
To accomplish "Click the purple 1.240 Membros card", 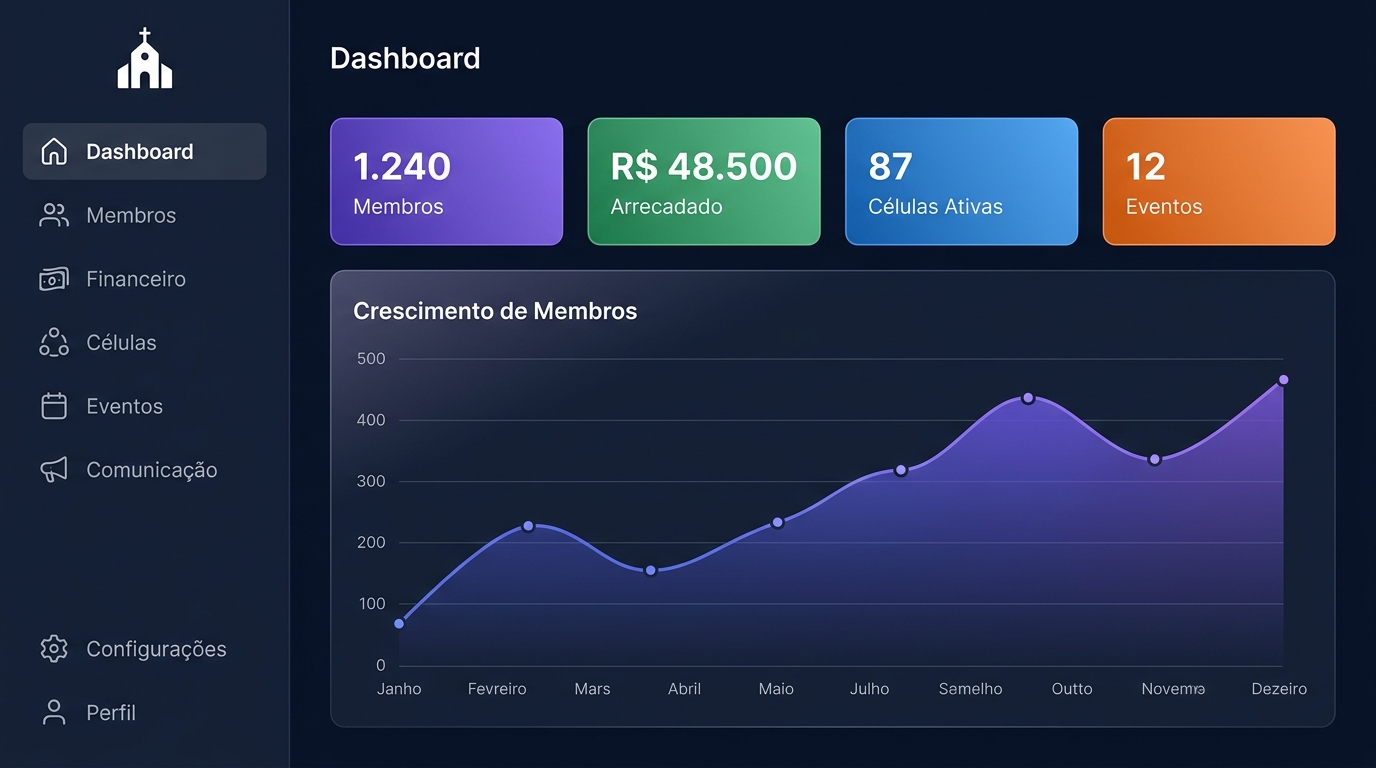I will point(447,182).
